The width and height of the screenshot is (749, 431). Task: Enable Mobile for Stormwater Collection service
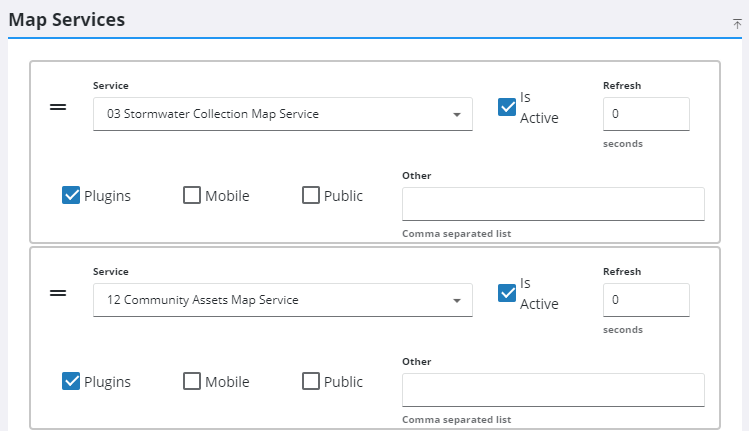pos(192,195)
